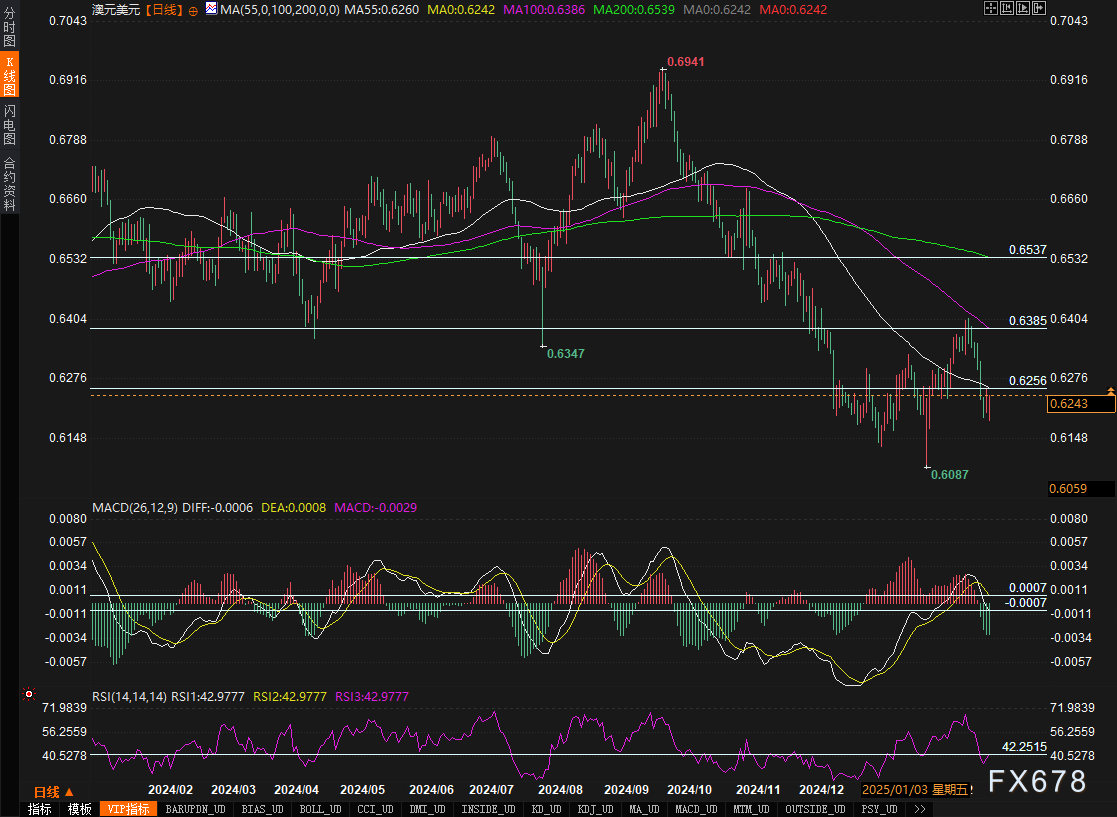Click the orange circled-plus icon near 日线
Image resolution: width=1117 pixels, height=817 pixels.
pyautogui.click(x=193, y=11)
